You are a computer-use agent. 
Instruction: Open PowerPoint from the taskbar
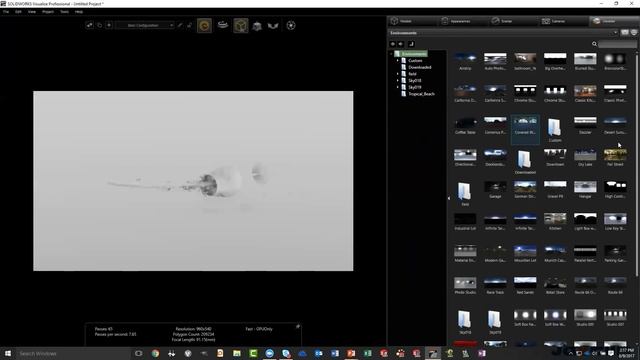(x=351, y=353)
